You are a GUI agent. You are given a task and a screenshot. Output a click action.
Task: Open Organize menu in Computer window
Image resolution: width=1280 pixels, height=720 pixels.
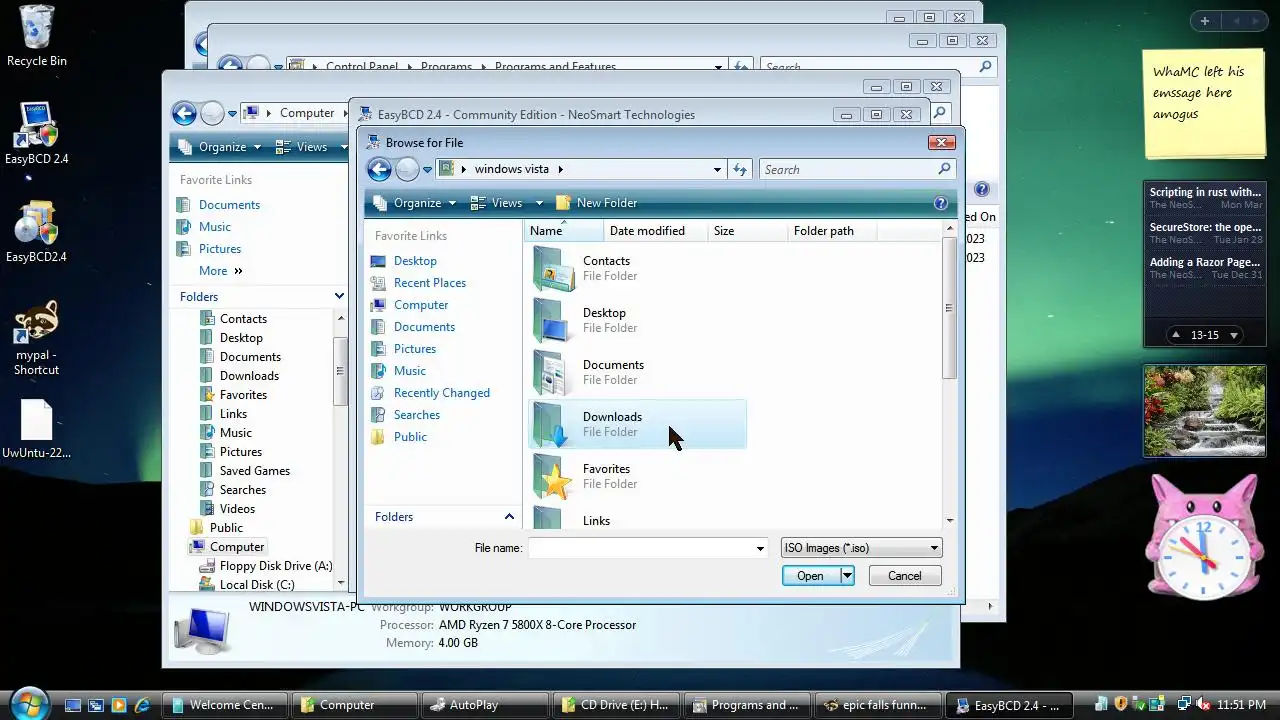pyautogui.click(x=219, y=147)
